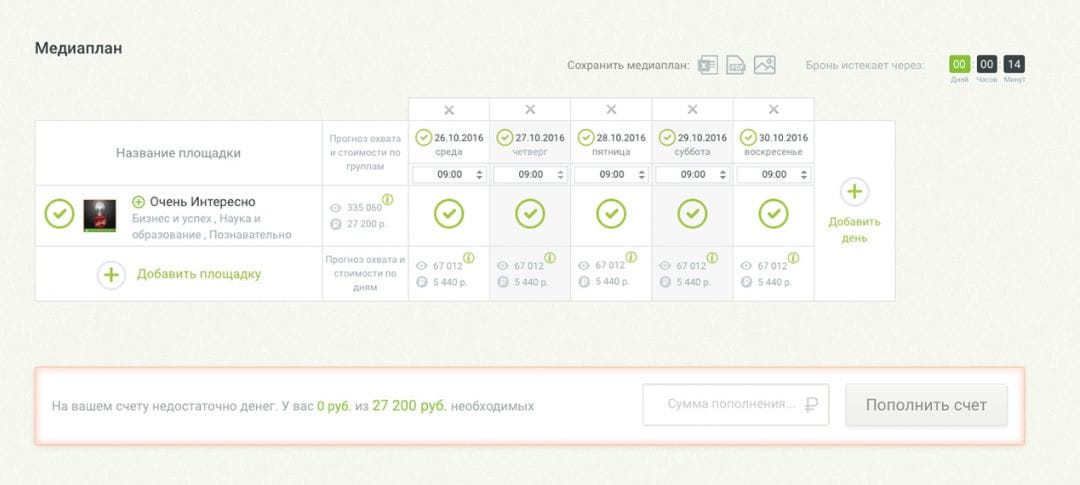Screen dimensions: 1080x485
Task: Click the Добавить площадку link
Action: click(x=198, y=274)
